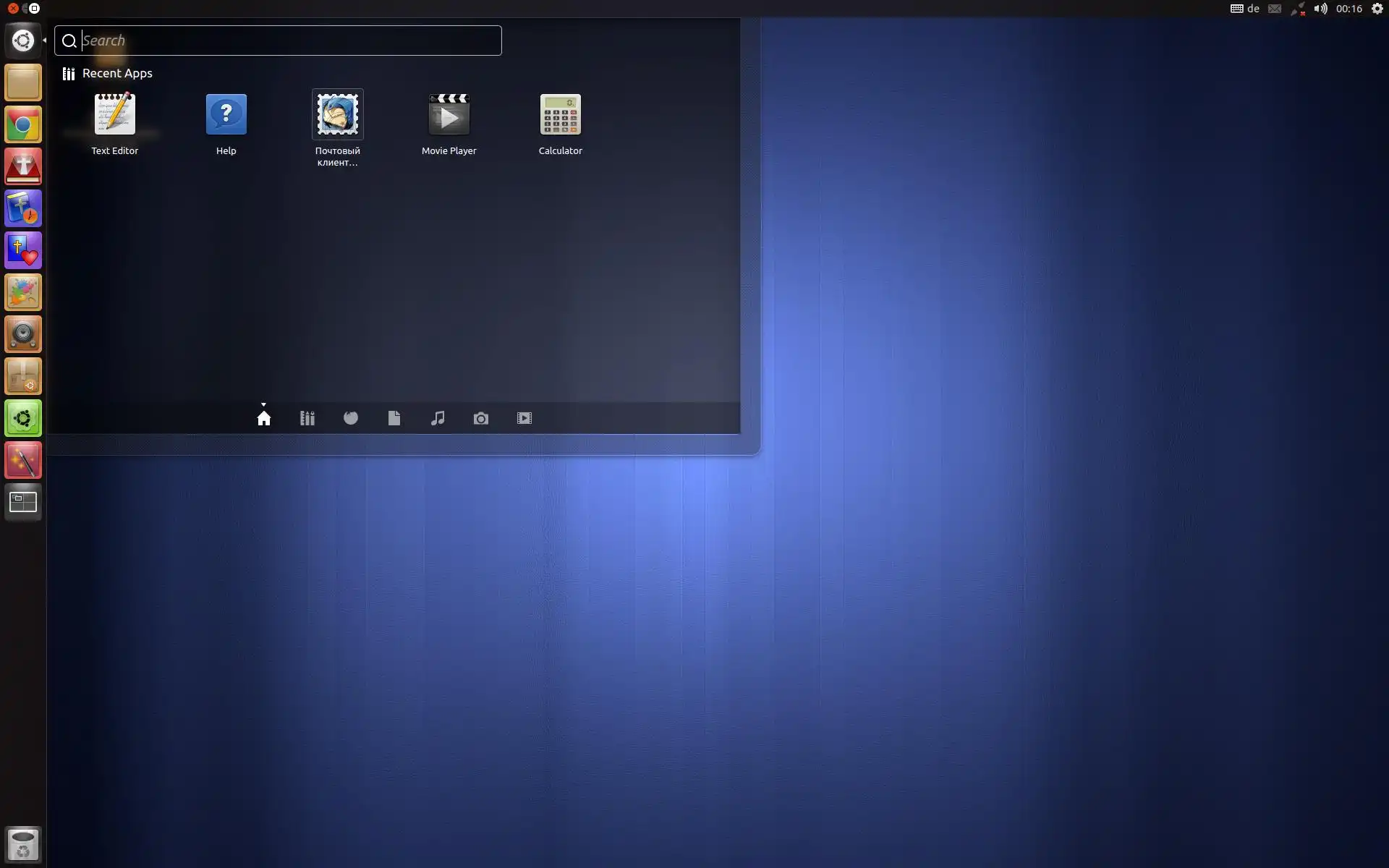
Task: Open Text Editor from Recent Apps
Action: coord(114,116)
